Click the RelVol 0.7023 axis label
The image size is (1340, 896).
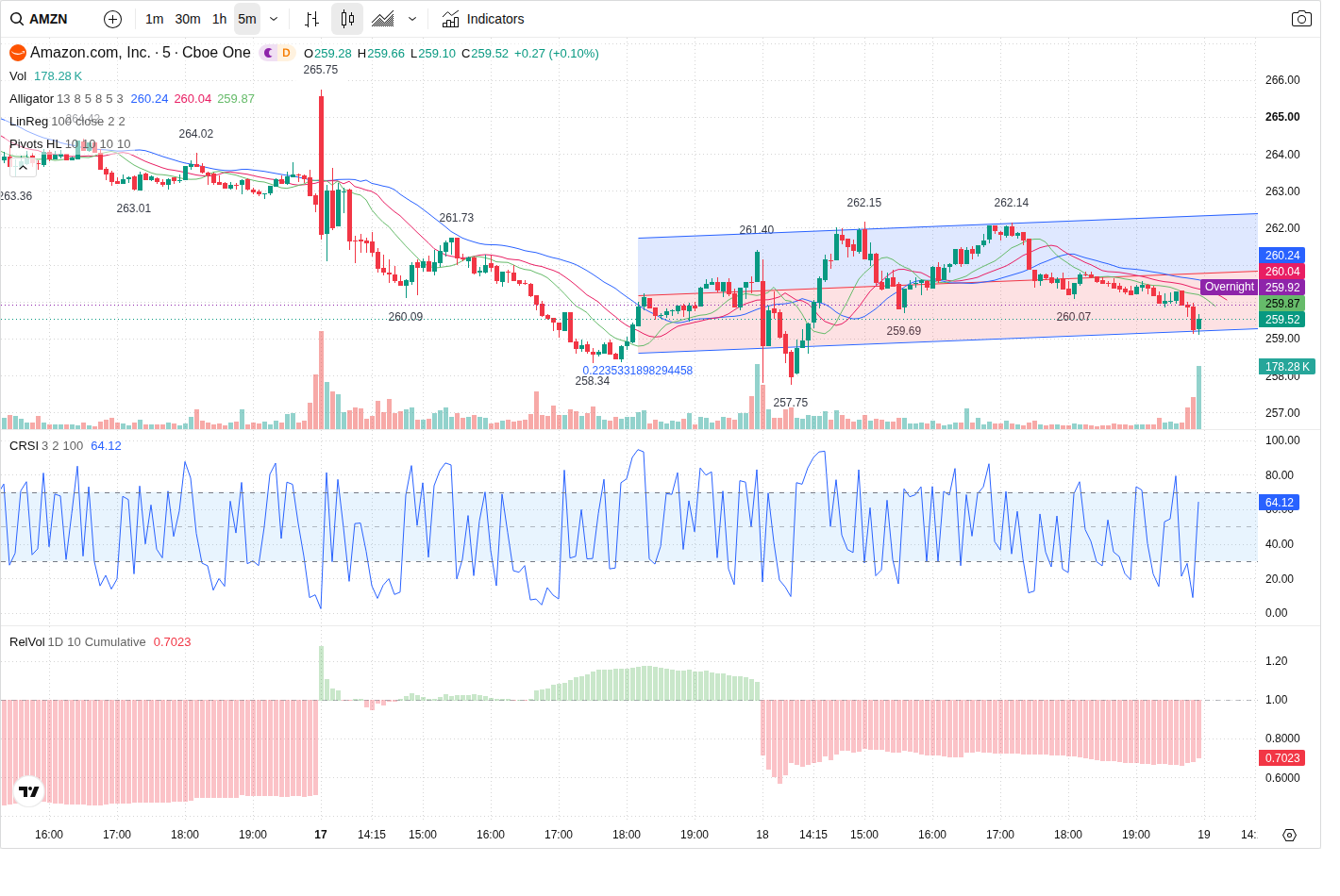[1282, 758]
